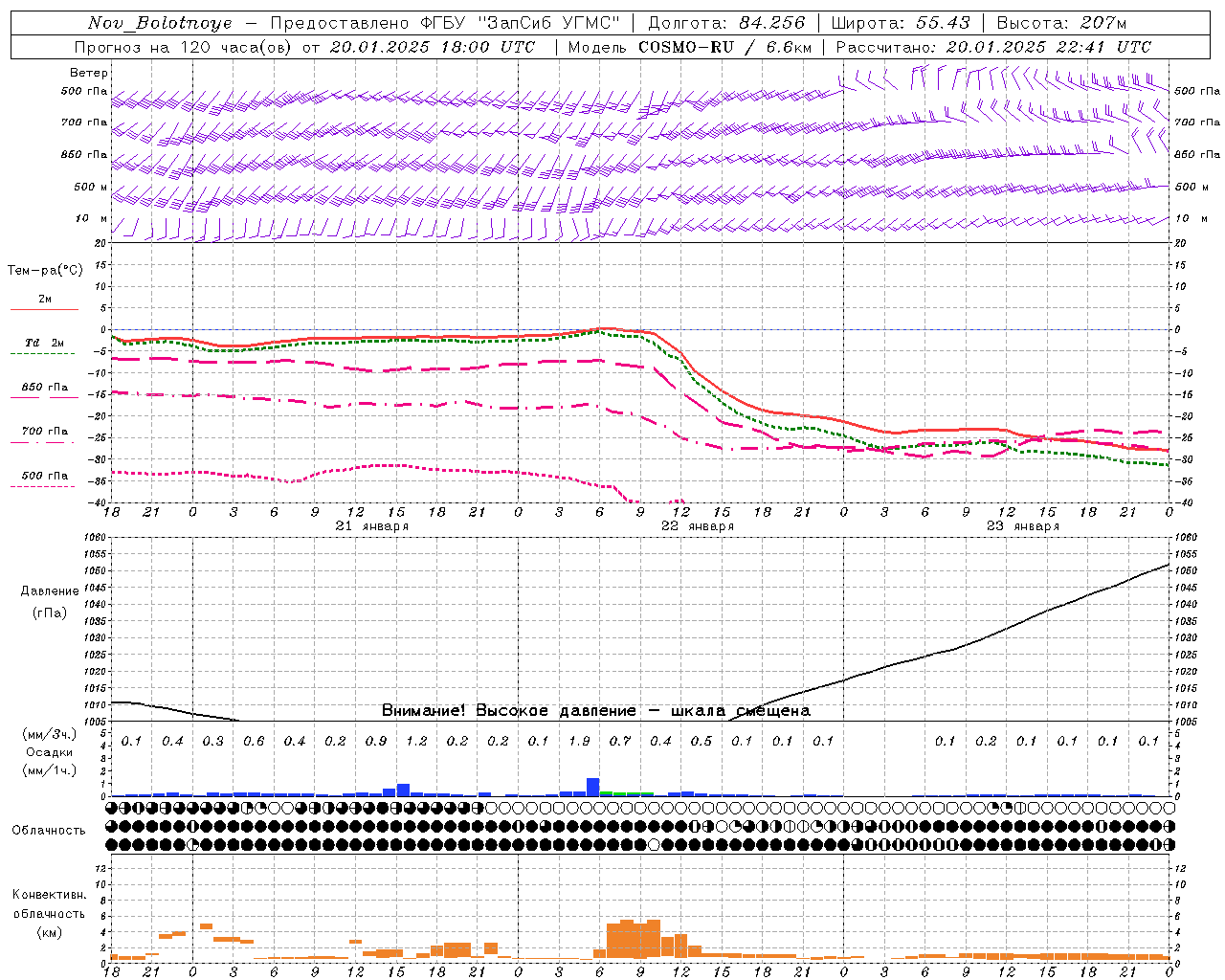
Task: Select the provider text ФГБУ "ЗапСиб УГМС"
Action: coord(520,23)
